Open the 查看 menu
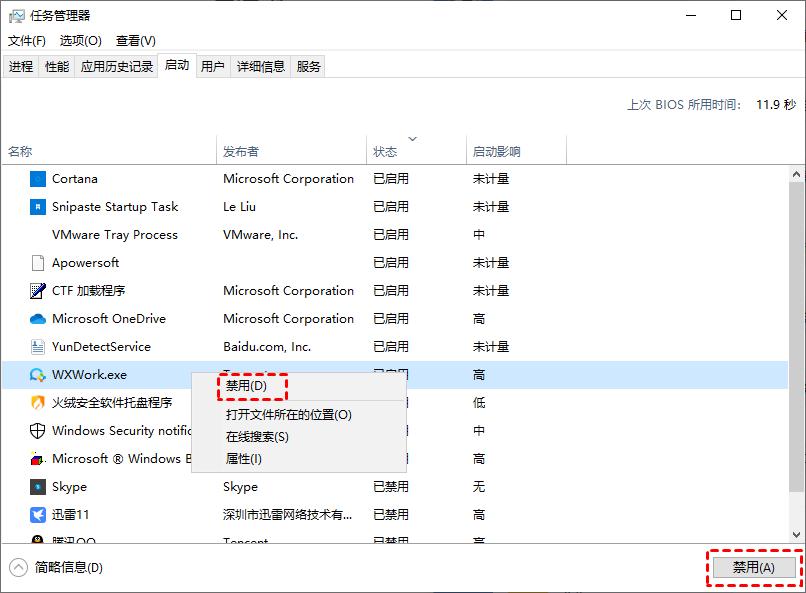 pyautogui.click(x=135, y=40)
